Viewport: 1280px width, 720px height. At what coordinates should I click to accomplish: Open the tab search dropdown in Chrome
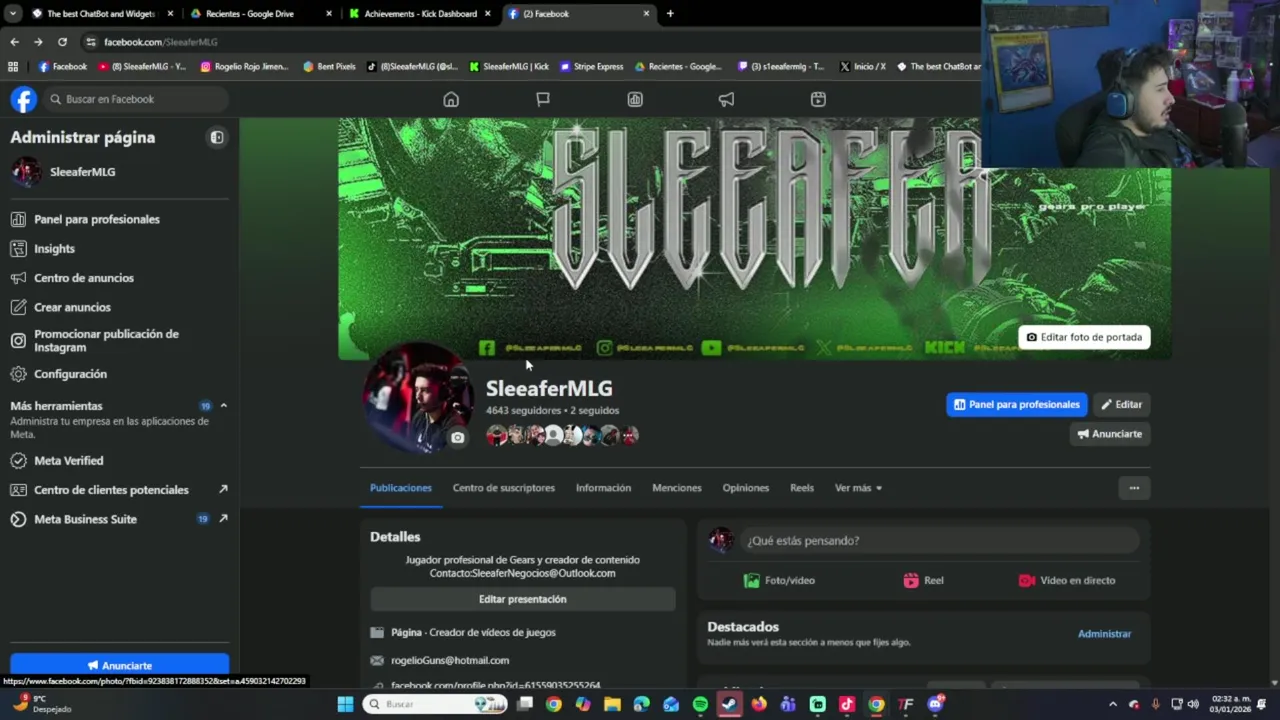(14, 14)
